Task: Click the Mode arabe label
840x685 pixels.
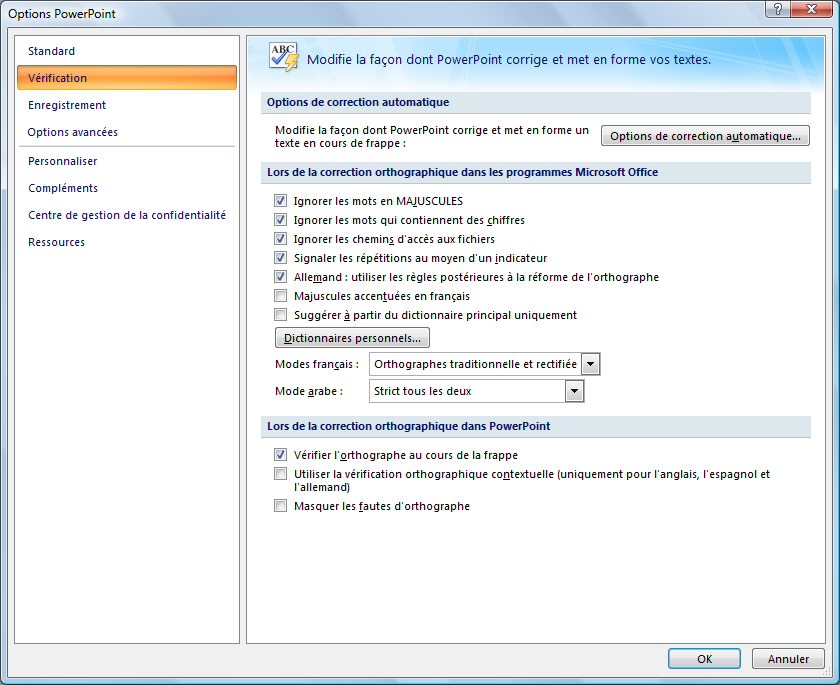Action: 309,391
